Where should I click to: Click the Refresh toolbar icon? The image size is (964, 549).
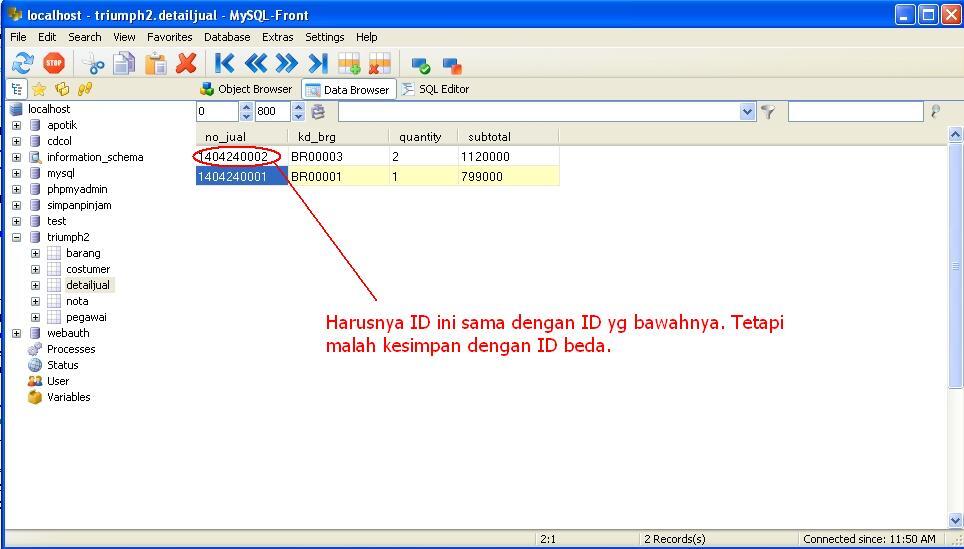tap(22, 63)
